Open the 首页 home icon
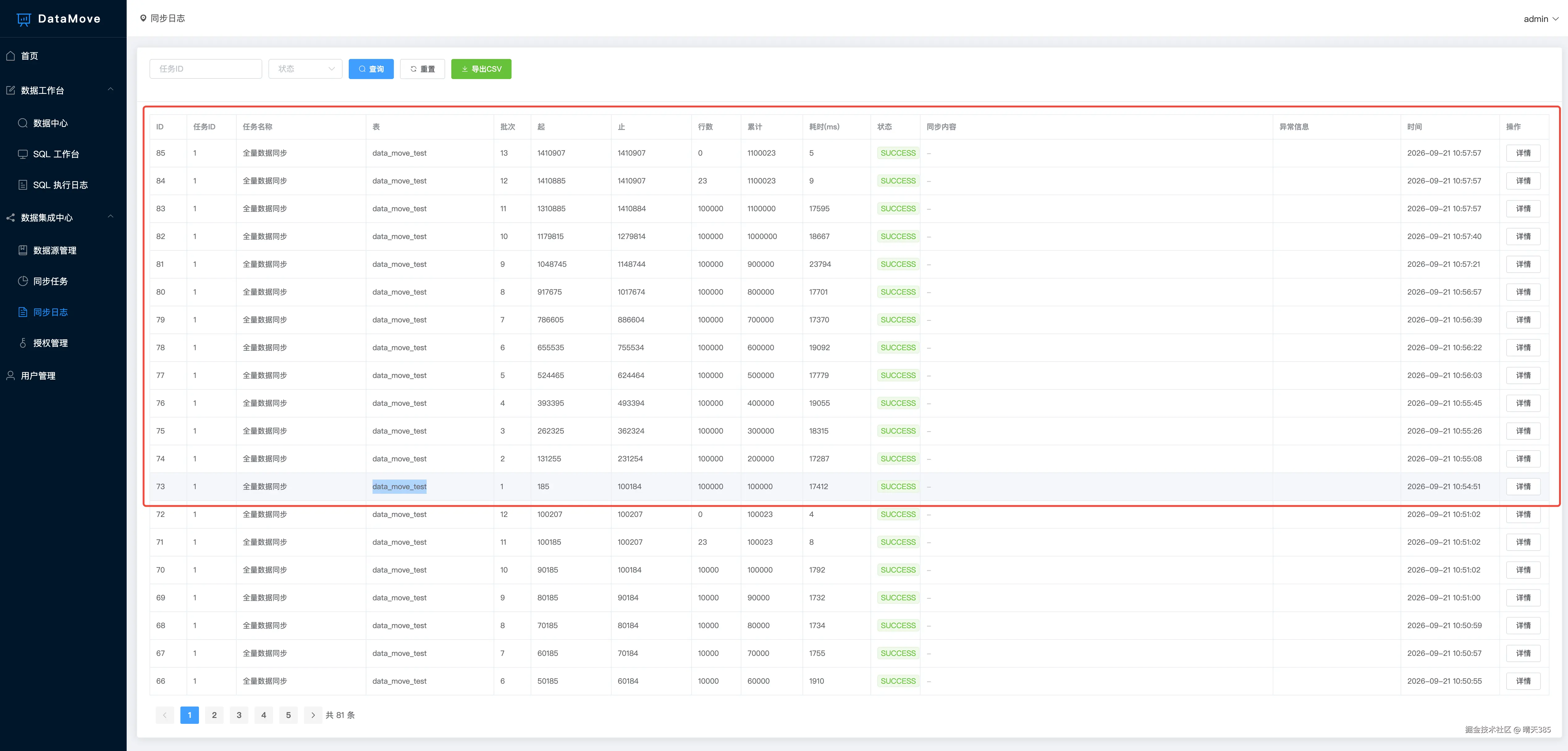 (x=10, y=56)
